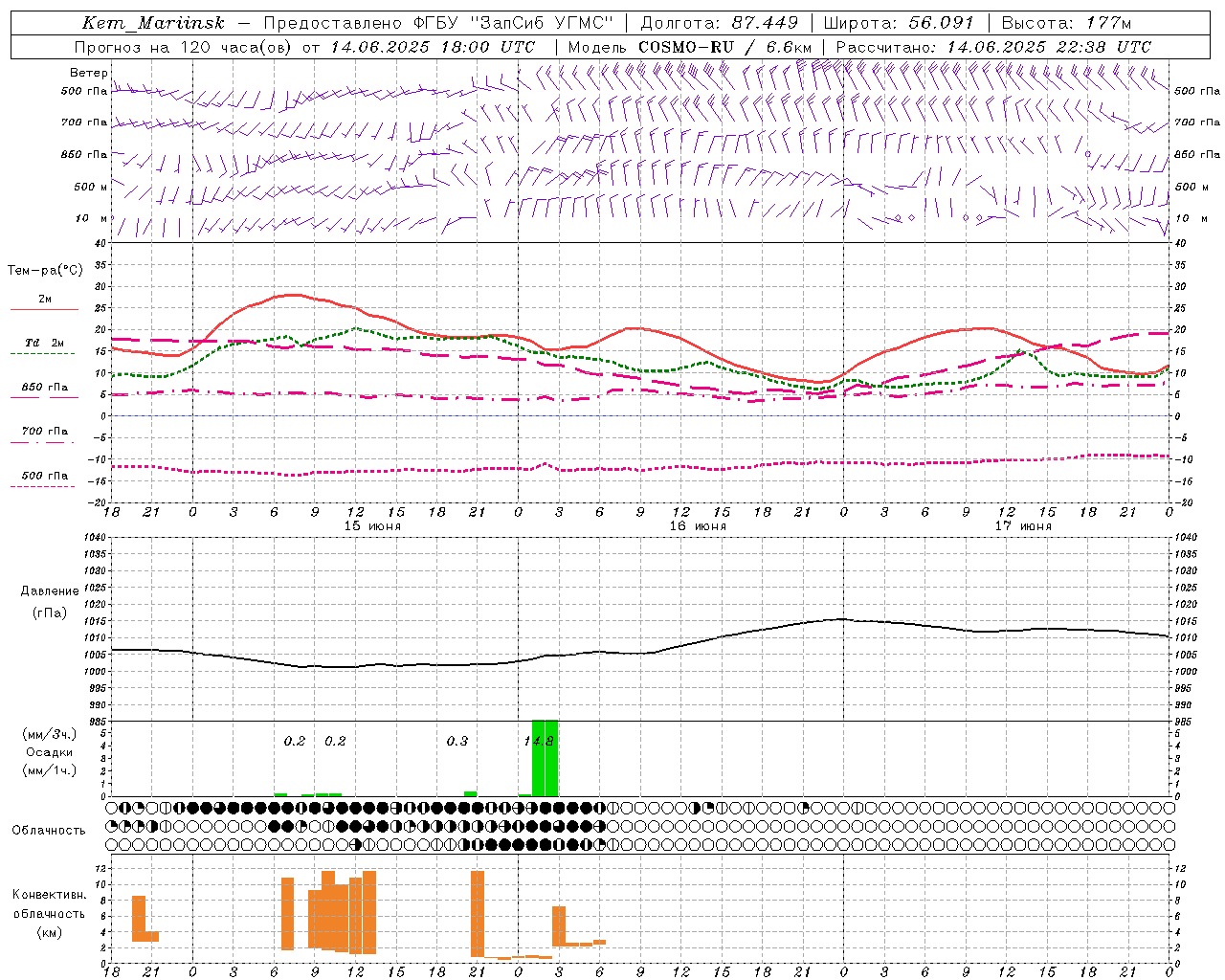Click the '16 июня' date label
Screen dimensions: 1225x980
click(698, 525)
